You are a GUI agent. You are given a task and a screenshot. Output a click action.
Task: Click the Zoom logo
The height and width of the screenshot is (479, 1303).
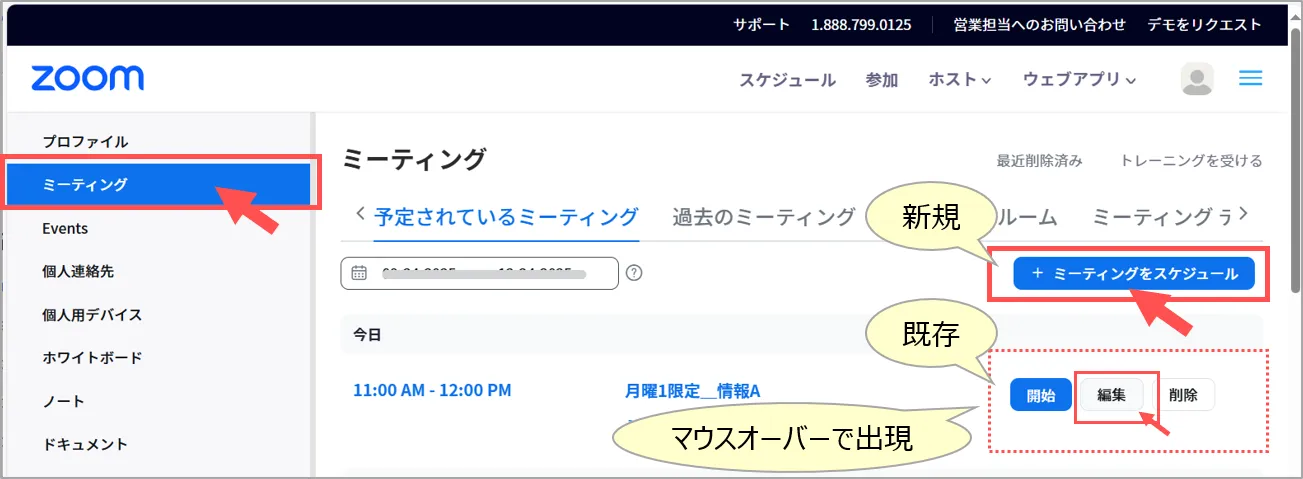click(x=87, y=79)
